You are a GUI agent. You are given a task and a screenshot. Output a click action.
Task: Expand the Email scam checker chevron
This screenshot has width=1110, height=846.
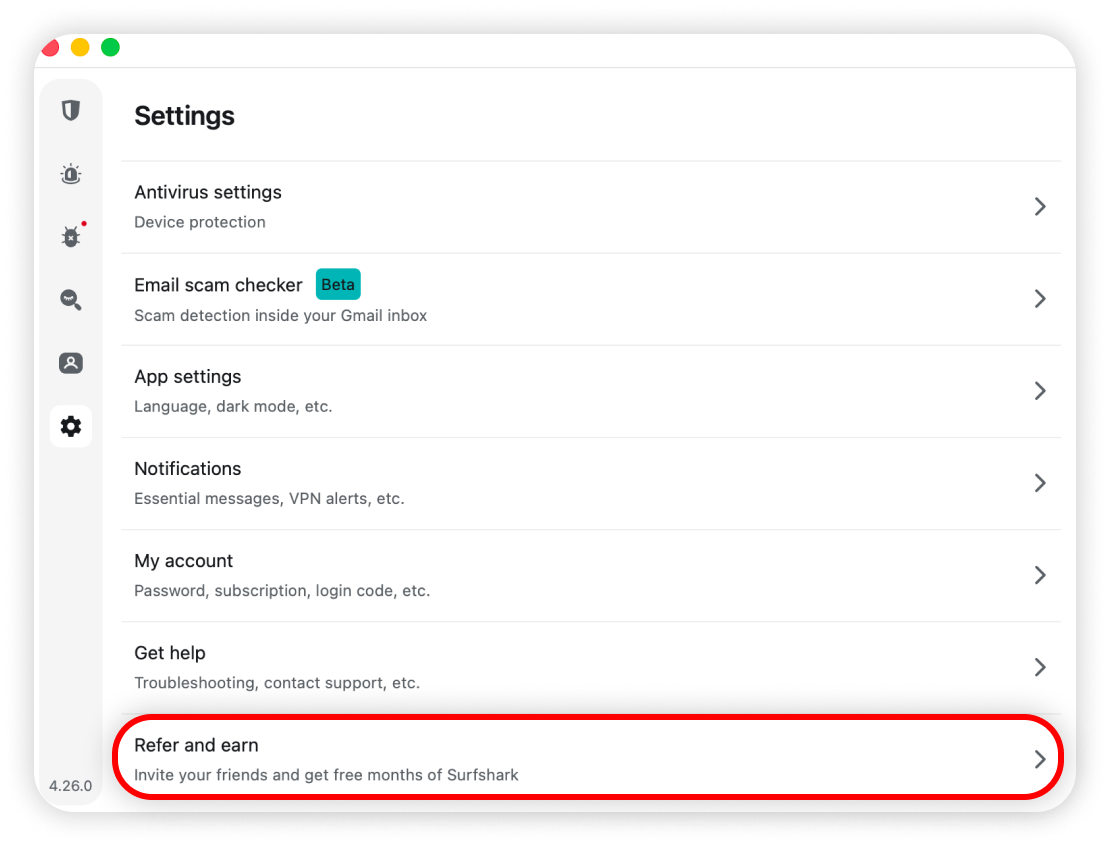1040,299
